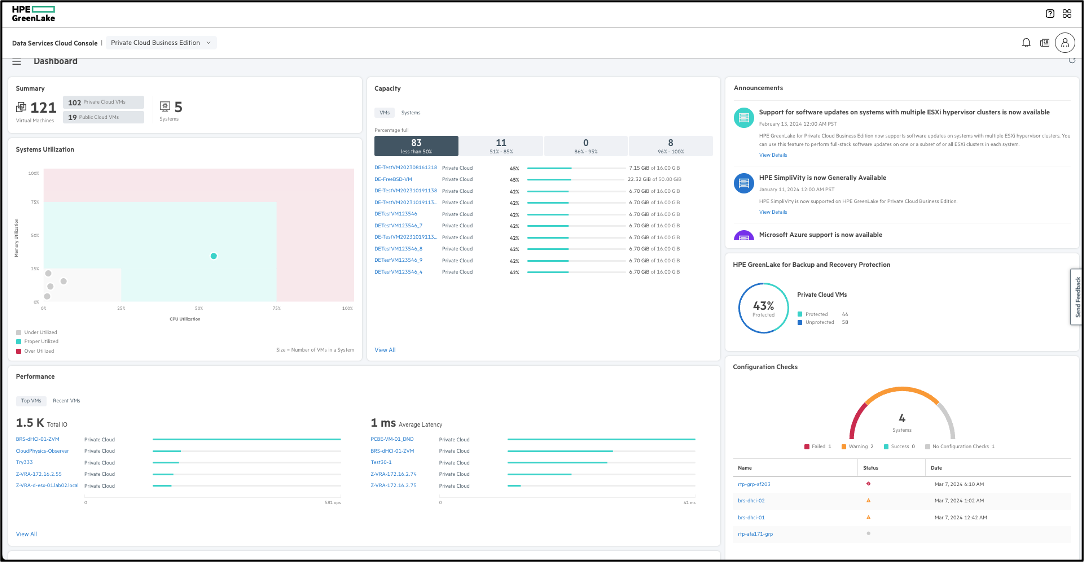Viewport: 1084px width, 562px height.
Task: Select the 11 capacity range filter
Action: click(501, 146)
